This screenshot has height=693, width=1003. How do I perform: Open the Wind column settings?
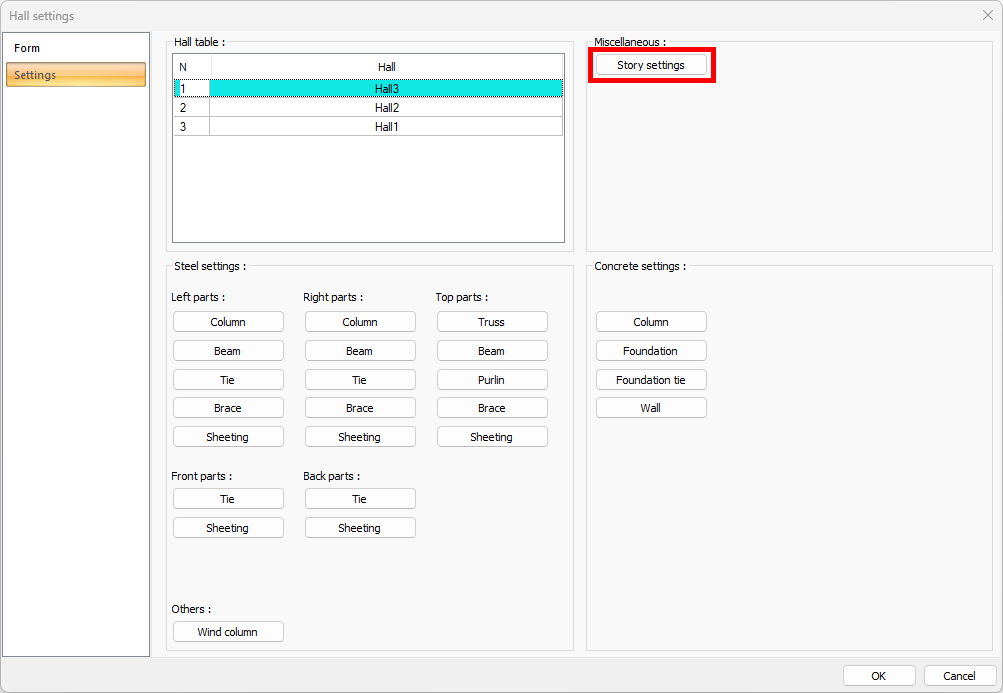[228, 632]
